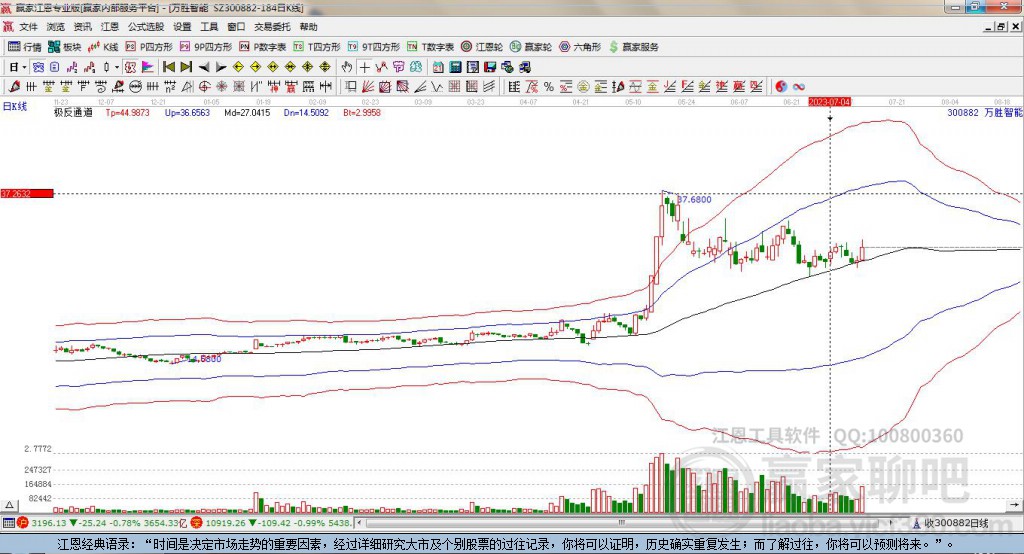Screen dimensions: 1024x554
Task: Click the 2023-07-04 date marker
Action: pos(829,102)
